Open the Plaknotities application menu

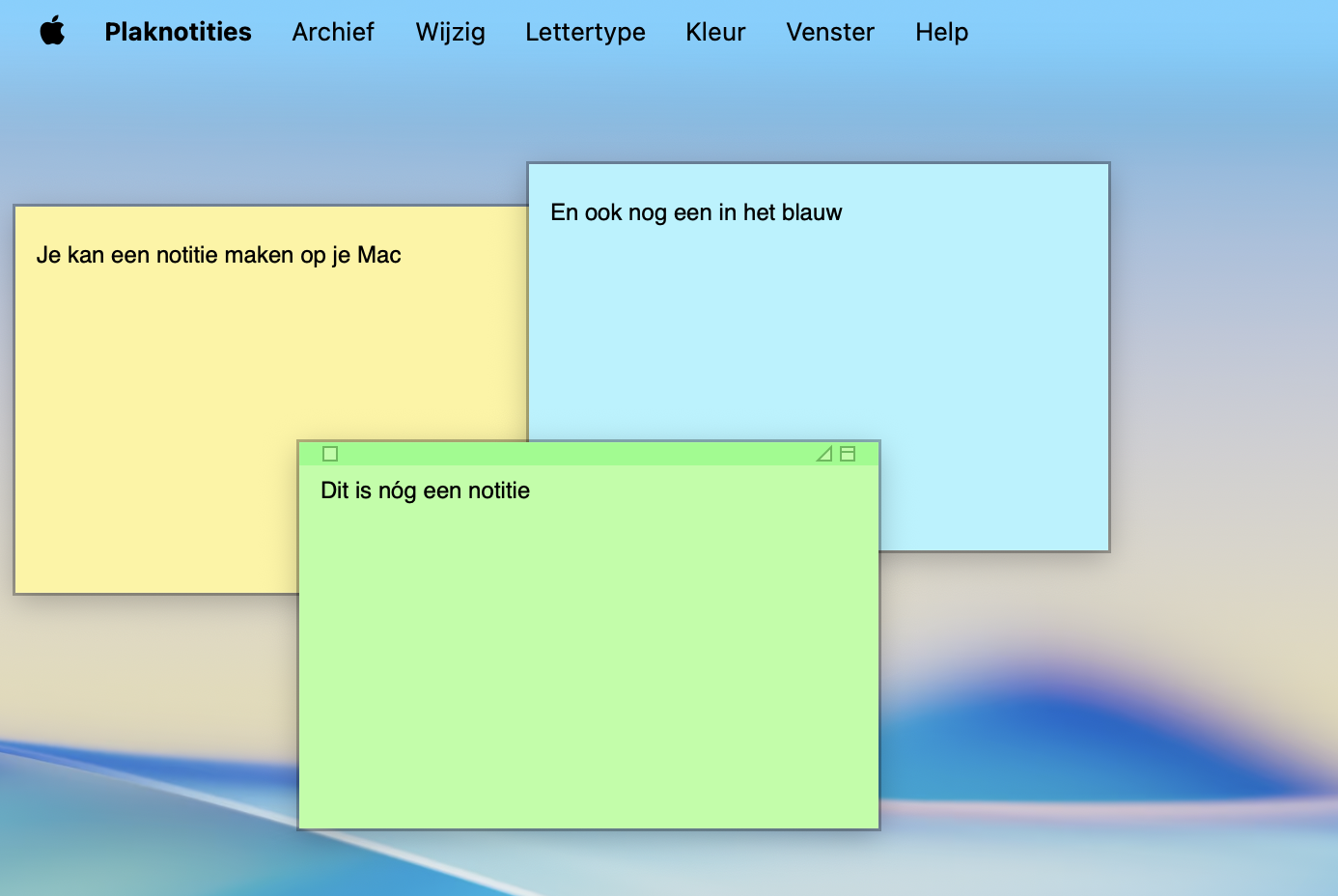click(178, 31)
